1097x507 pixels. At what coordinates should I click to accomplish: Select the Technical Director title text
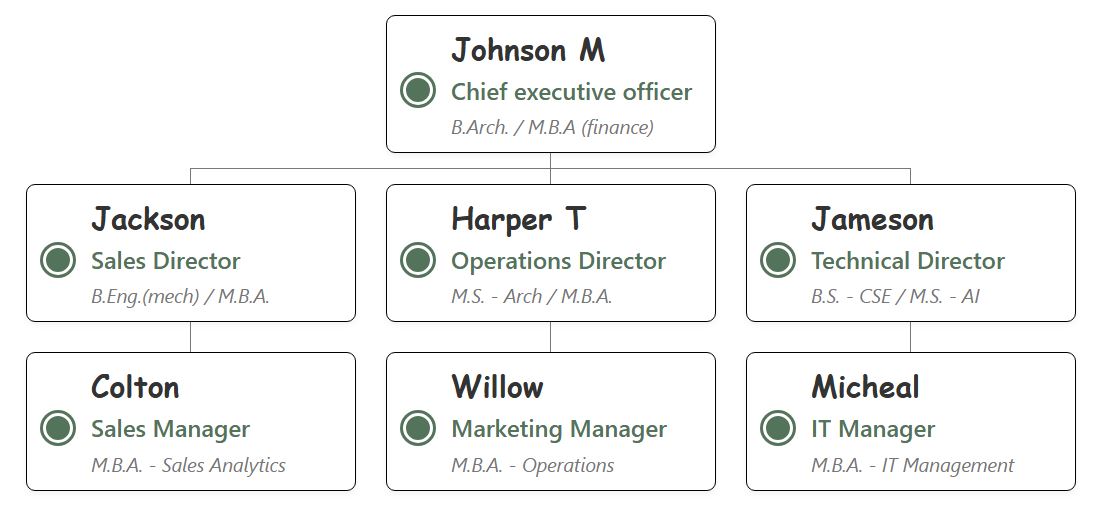pos(908,261)
